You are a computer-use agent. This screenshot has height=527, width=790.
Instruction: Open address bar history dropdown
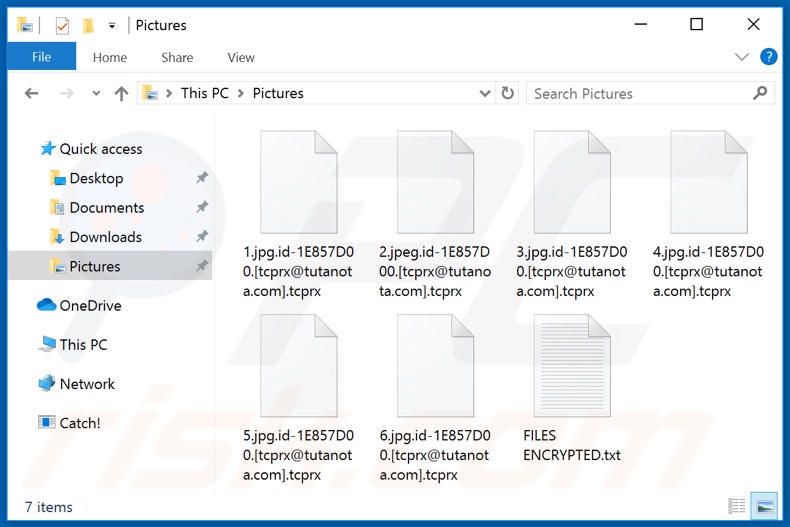485,93
